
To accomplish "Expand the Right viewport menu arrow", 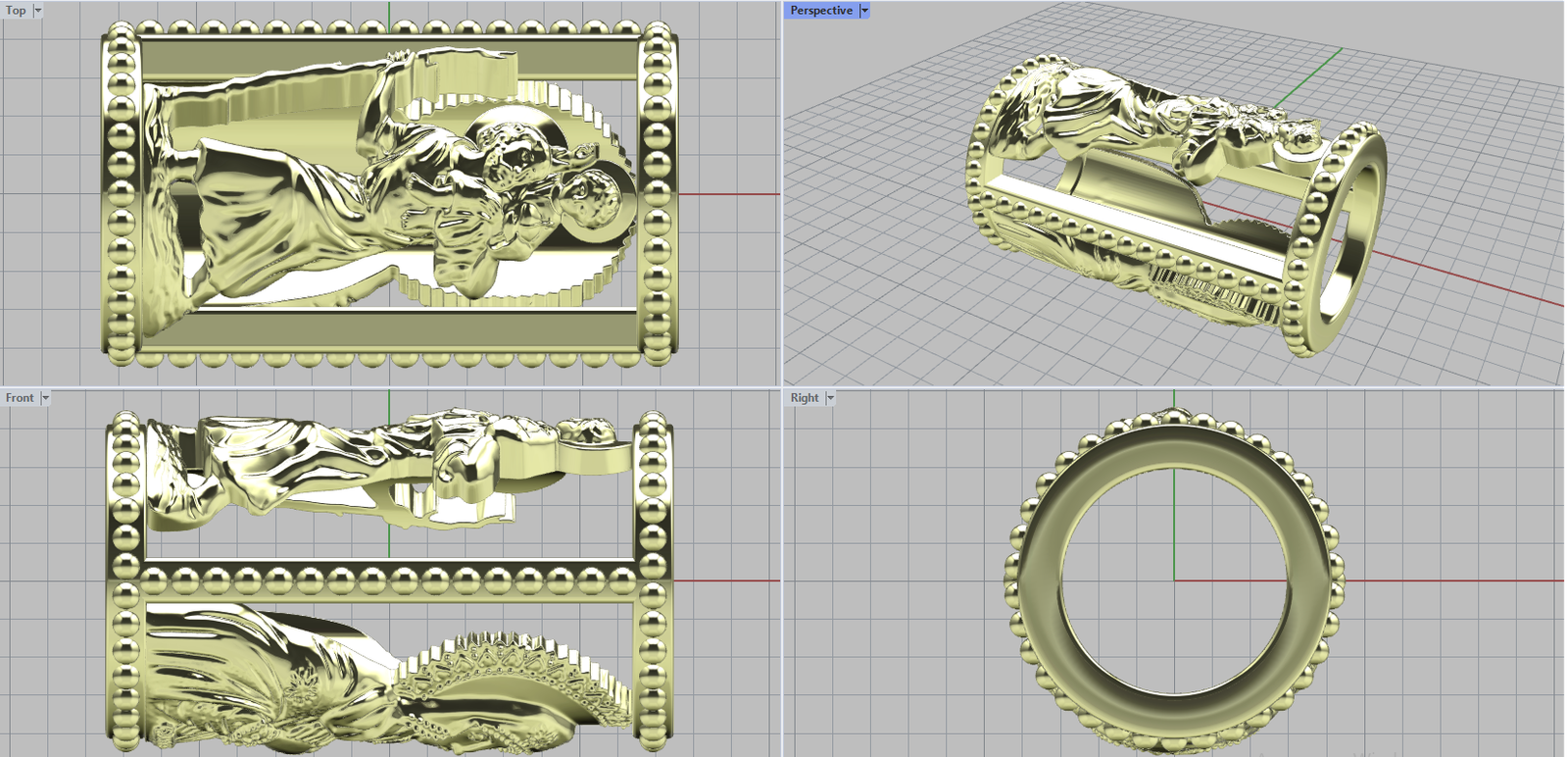I will 830,398.
